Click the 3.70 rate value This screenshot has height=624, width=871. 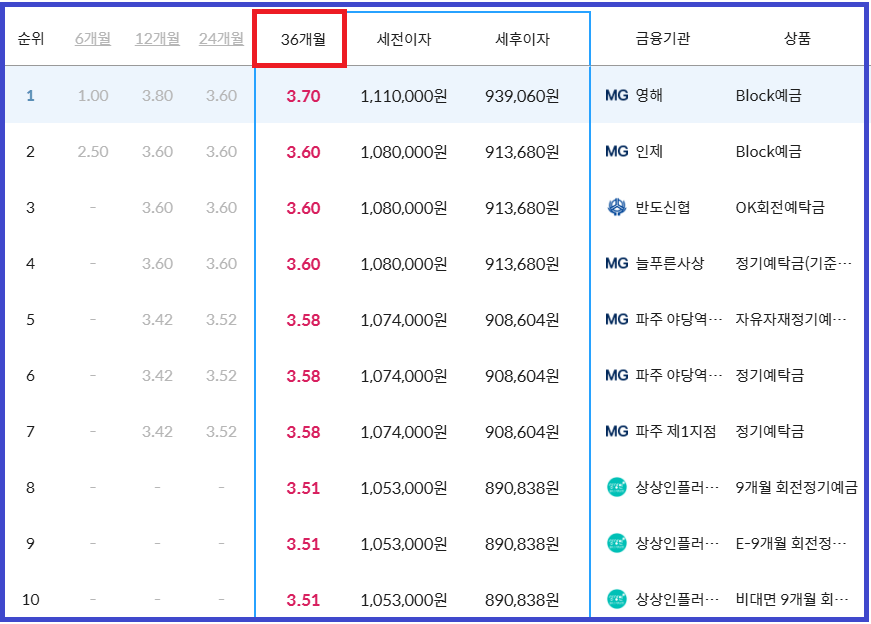[303, 96]
